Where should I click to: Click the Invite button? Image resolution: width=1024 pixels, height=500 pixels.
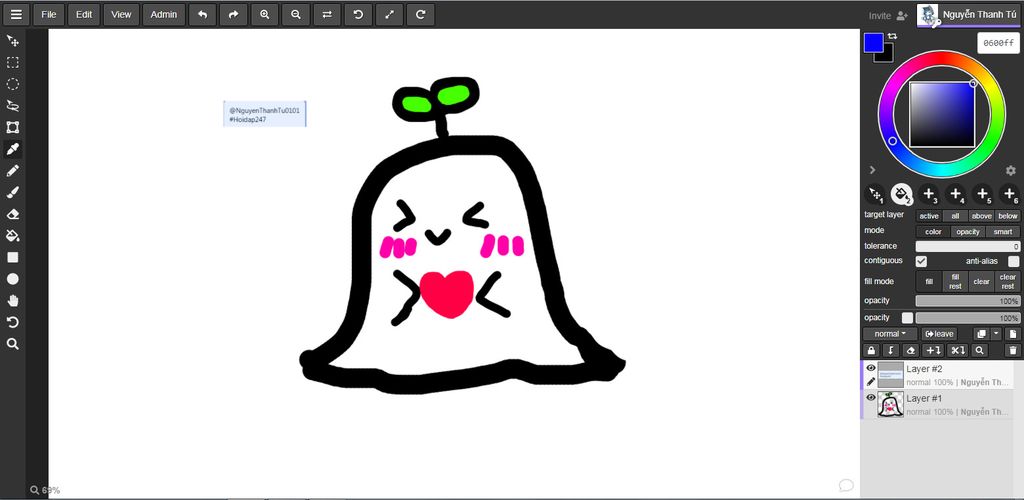pyautogui.click(x=888, y=15)
